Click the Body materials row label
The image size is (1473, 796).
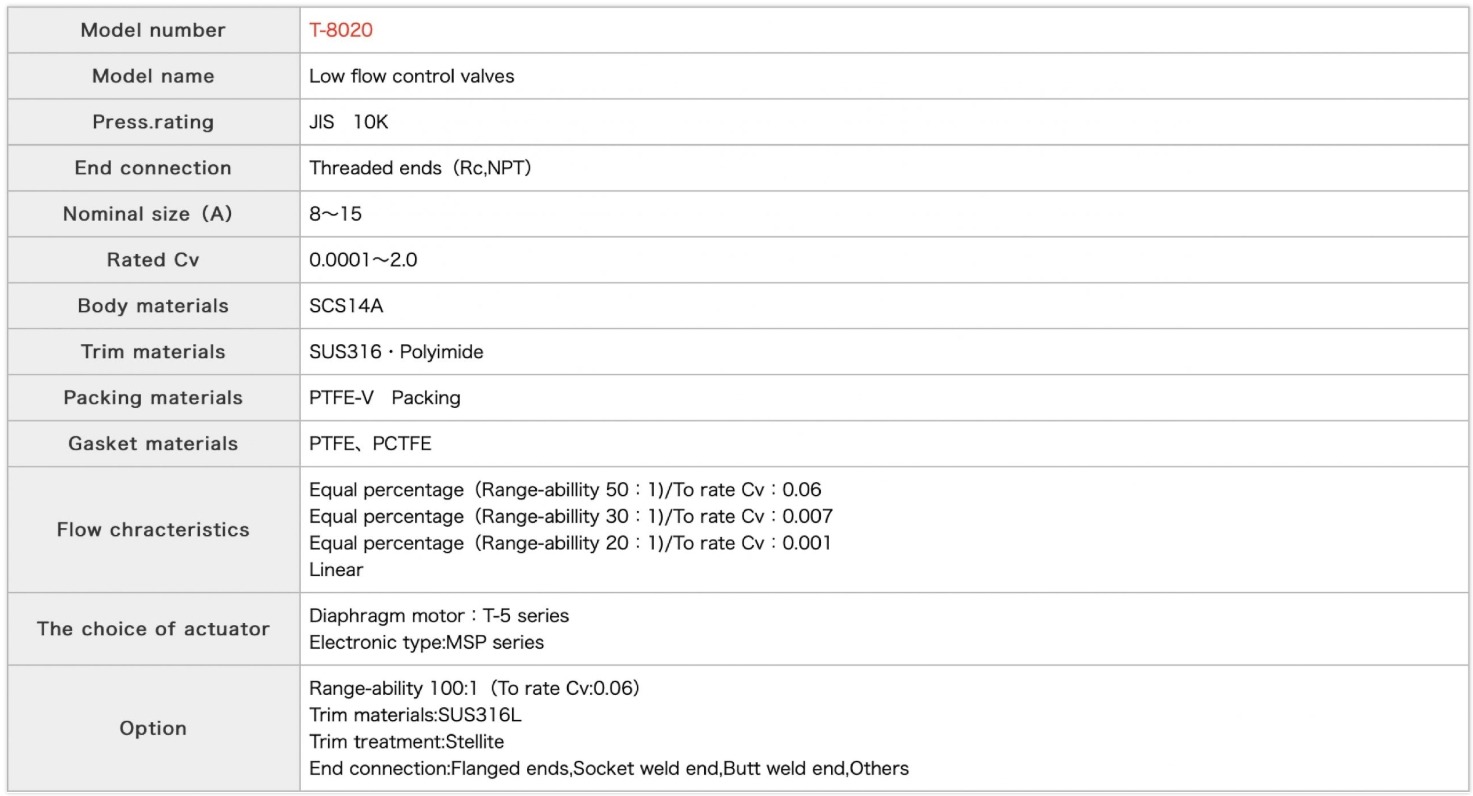[153, 306]
